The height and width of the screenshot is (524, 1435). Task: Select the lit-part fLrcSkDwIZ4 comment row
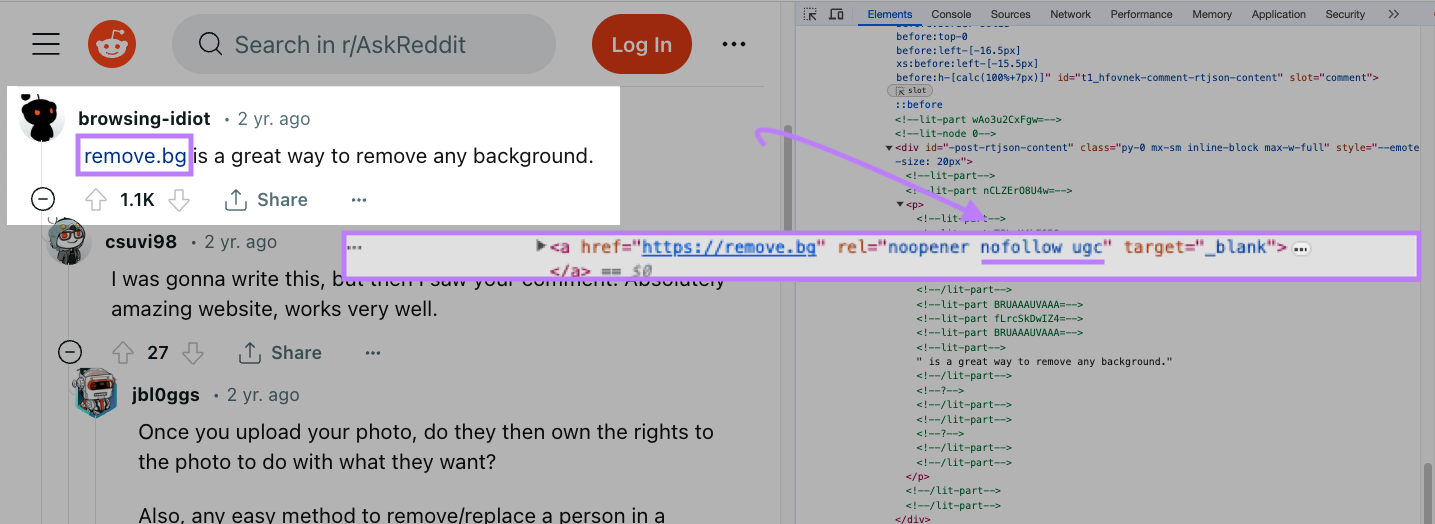[x=999, y=319]
